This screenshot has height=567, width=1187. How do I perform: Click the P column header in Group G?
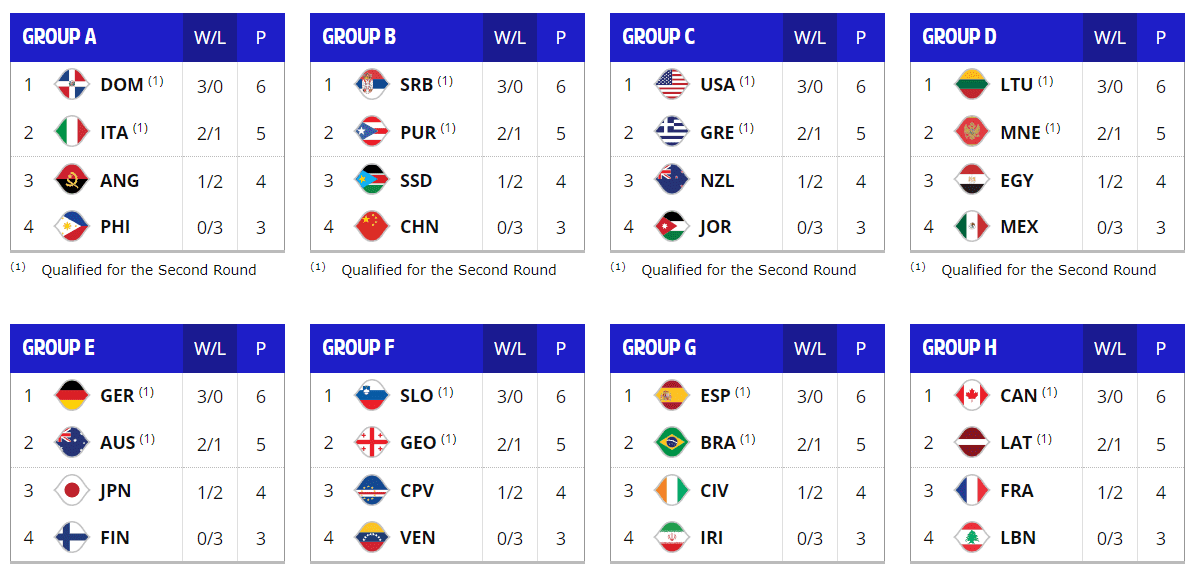[x=861, y=347]
